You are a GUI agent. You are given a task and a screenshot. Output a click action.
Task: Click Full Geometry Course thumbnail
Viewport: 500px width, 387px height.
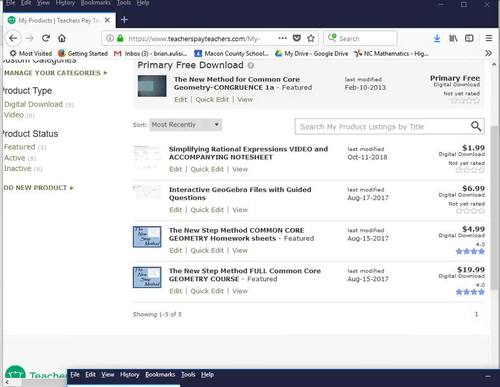(147, 278)
